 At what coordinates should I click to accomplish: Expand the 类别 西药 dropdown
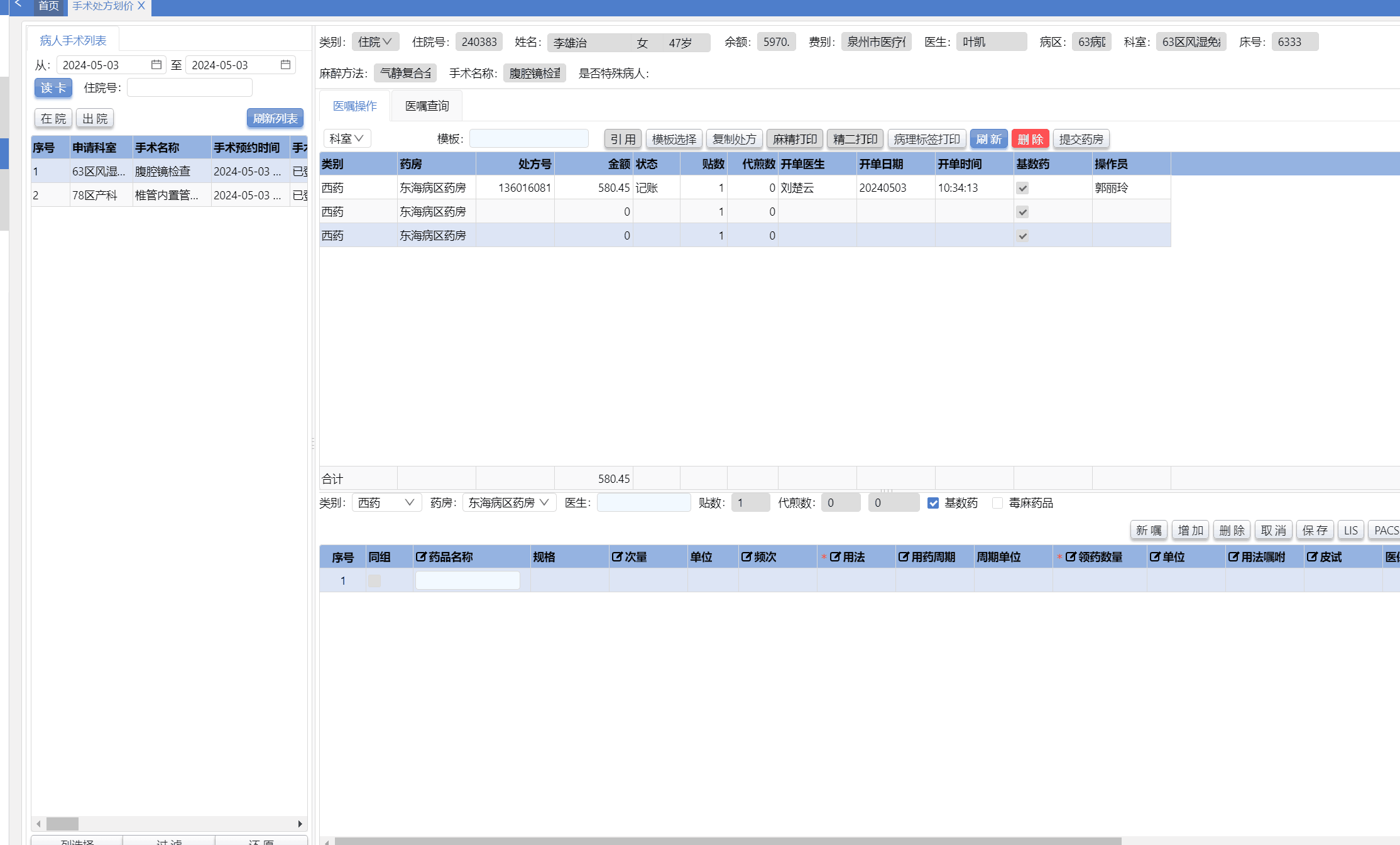pos(386,503)
